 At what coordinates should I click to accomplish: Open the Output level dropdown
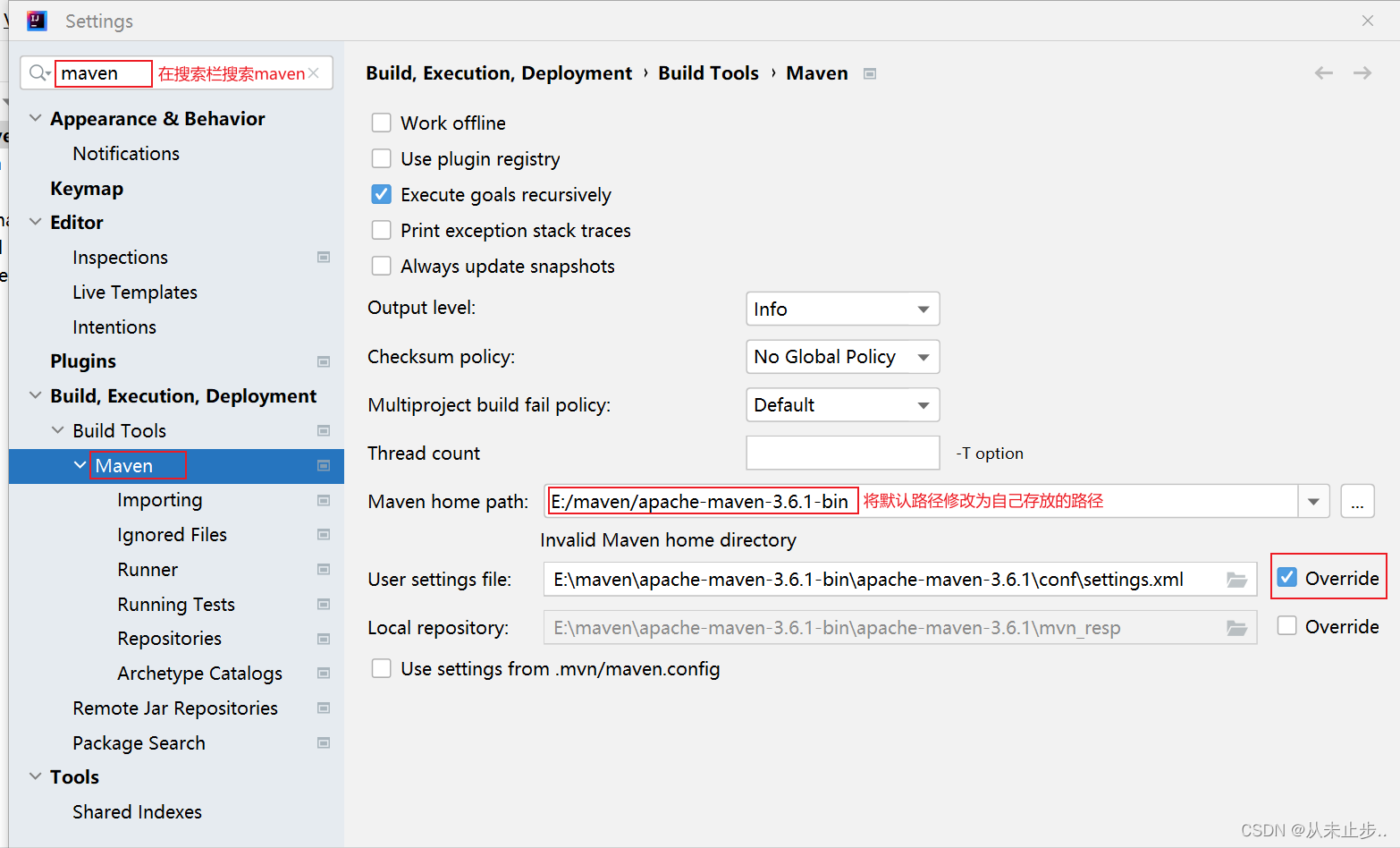(x=843, y=309)
